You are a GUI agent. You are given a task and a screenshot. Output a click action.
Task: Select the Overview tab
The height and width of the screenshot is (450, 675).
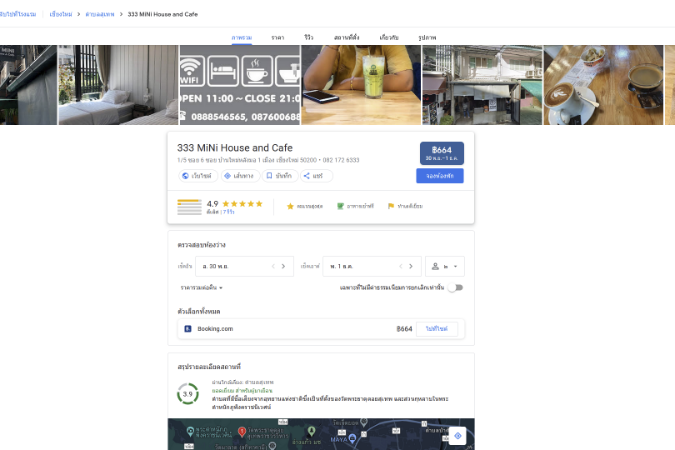242,37
